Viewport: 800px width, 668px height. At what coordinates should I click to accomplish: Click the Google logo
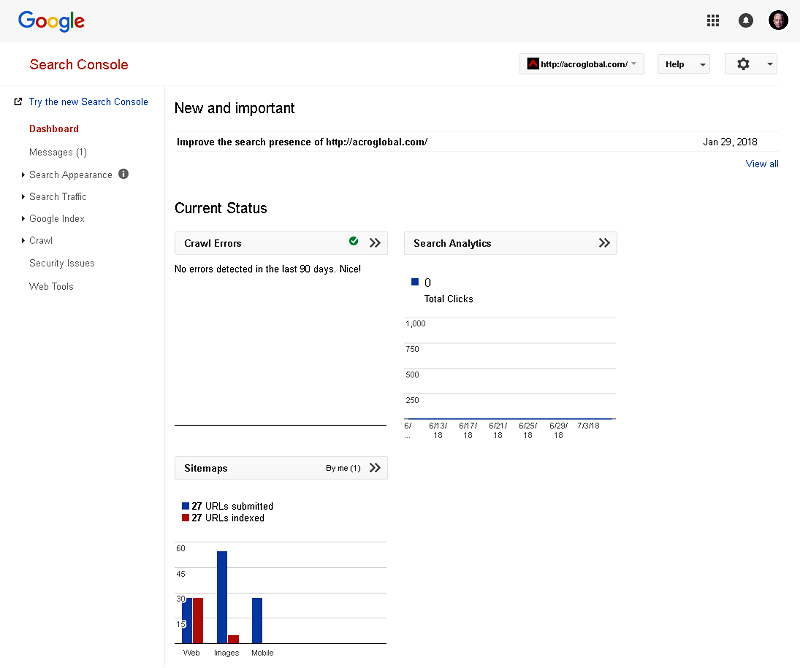(51, 21)
